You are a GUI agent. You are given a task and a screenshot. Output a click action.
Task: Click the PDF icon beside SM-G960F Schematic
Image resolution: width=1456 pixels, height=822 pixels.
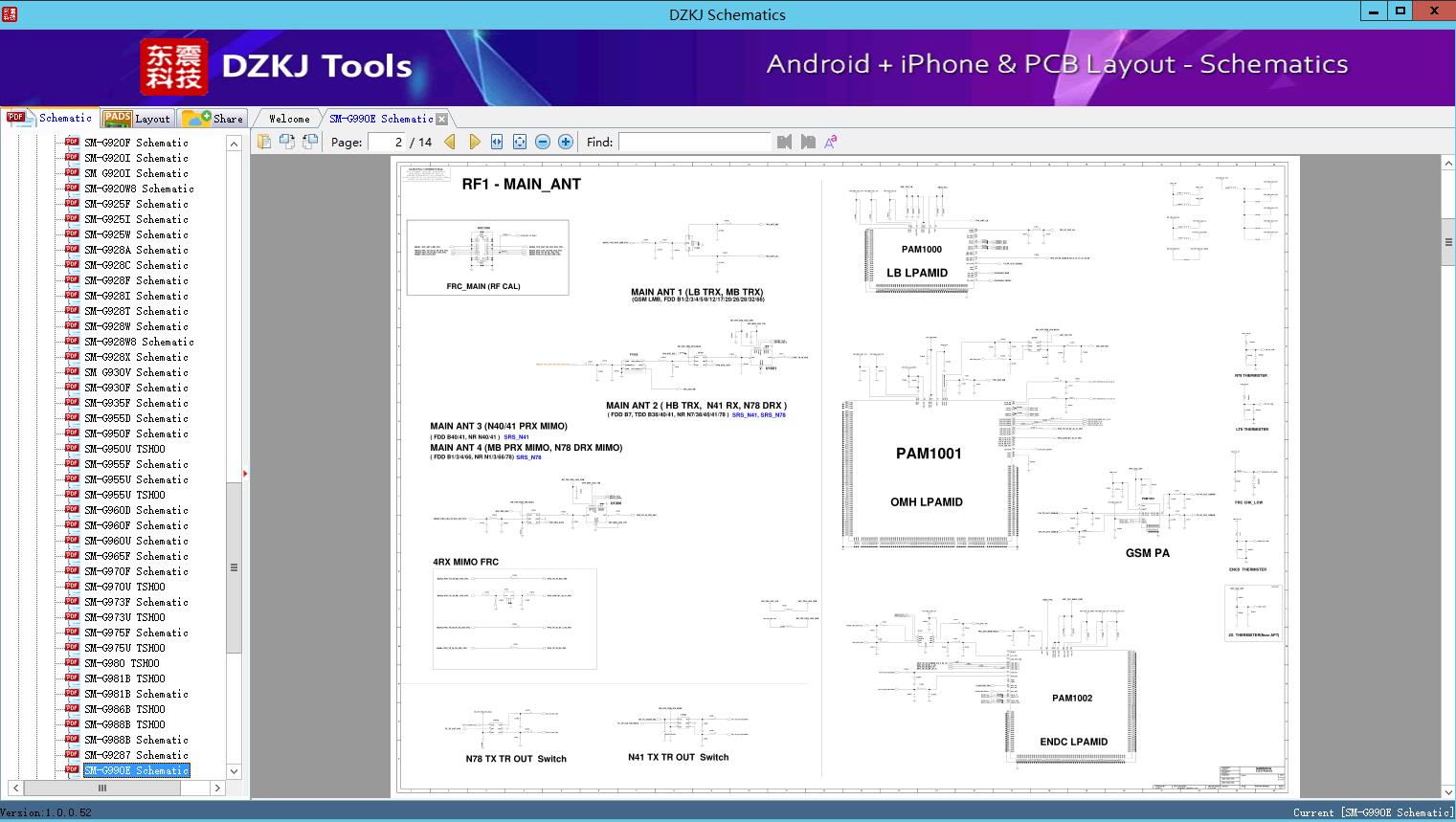click(x=72, y=525)
